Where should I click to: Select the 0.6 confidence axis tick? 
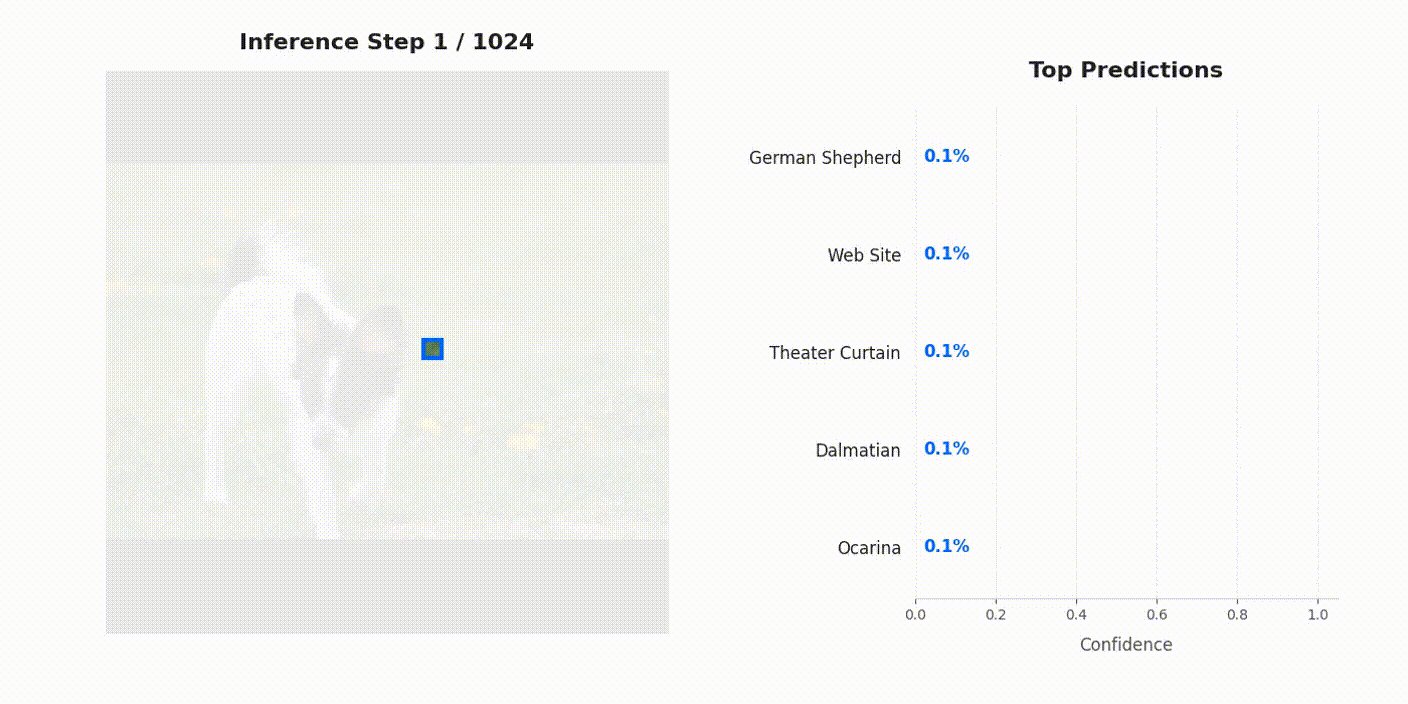pos(1157,615)
